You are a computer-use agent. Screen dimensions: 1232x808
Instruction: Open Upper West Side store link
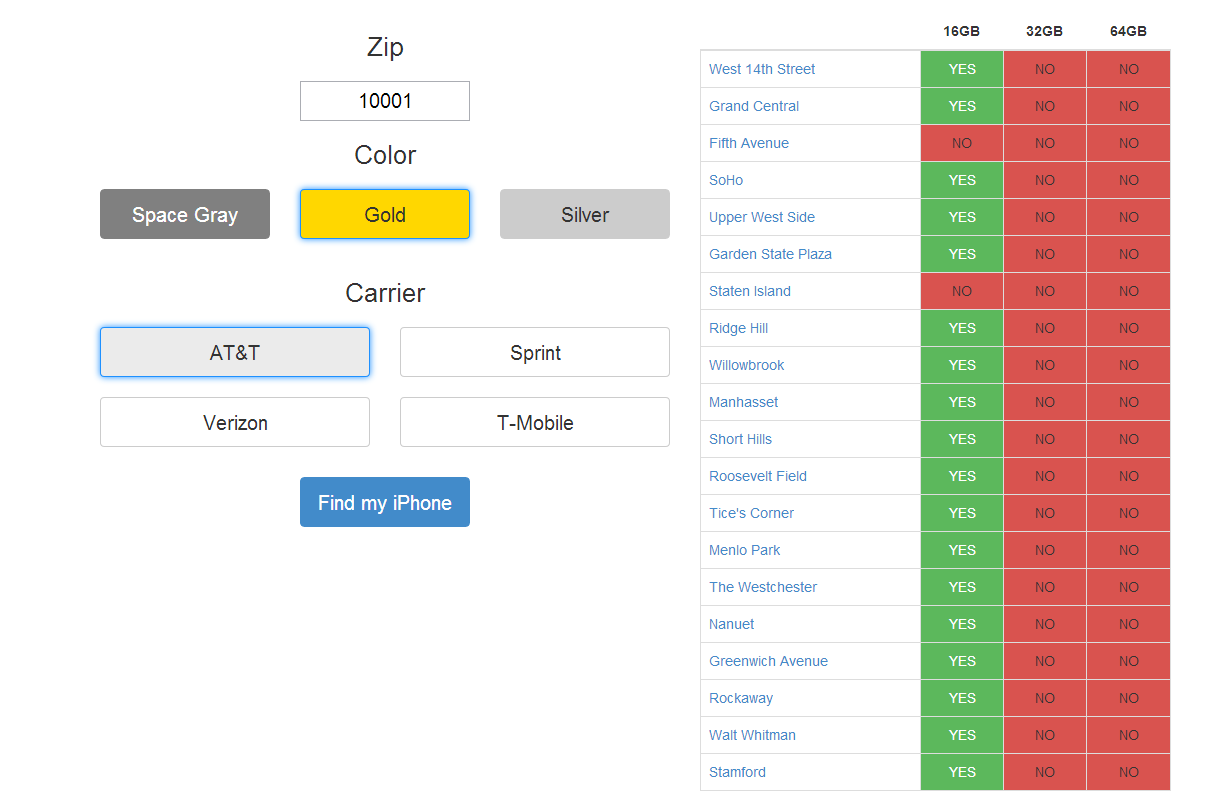tap(762, 217)
